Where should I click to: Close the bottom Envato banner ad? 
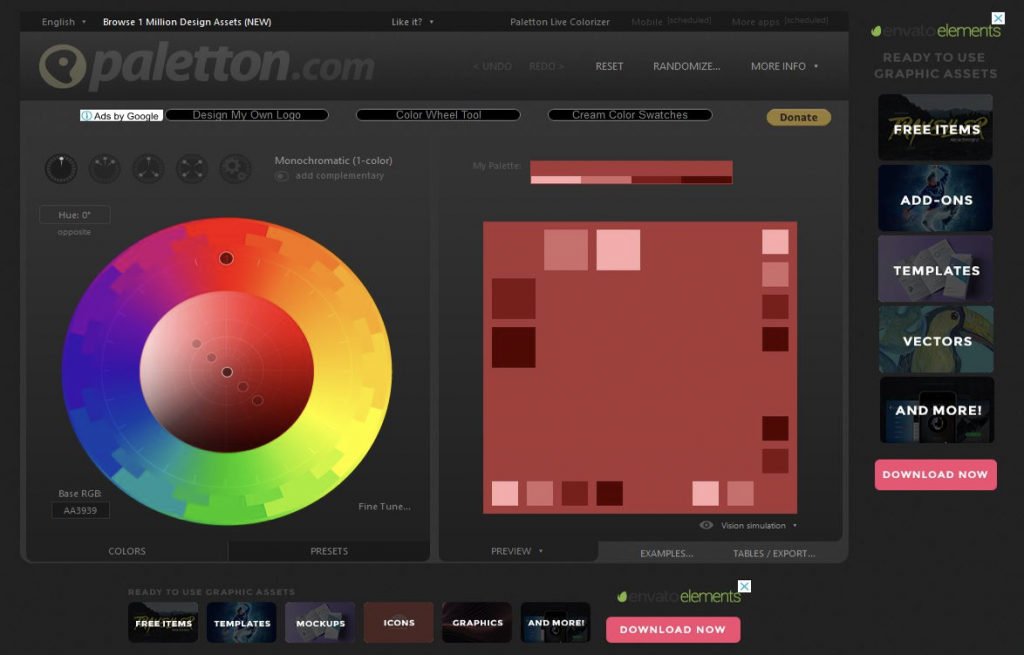[x=744, y=586]
